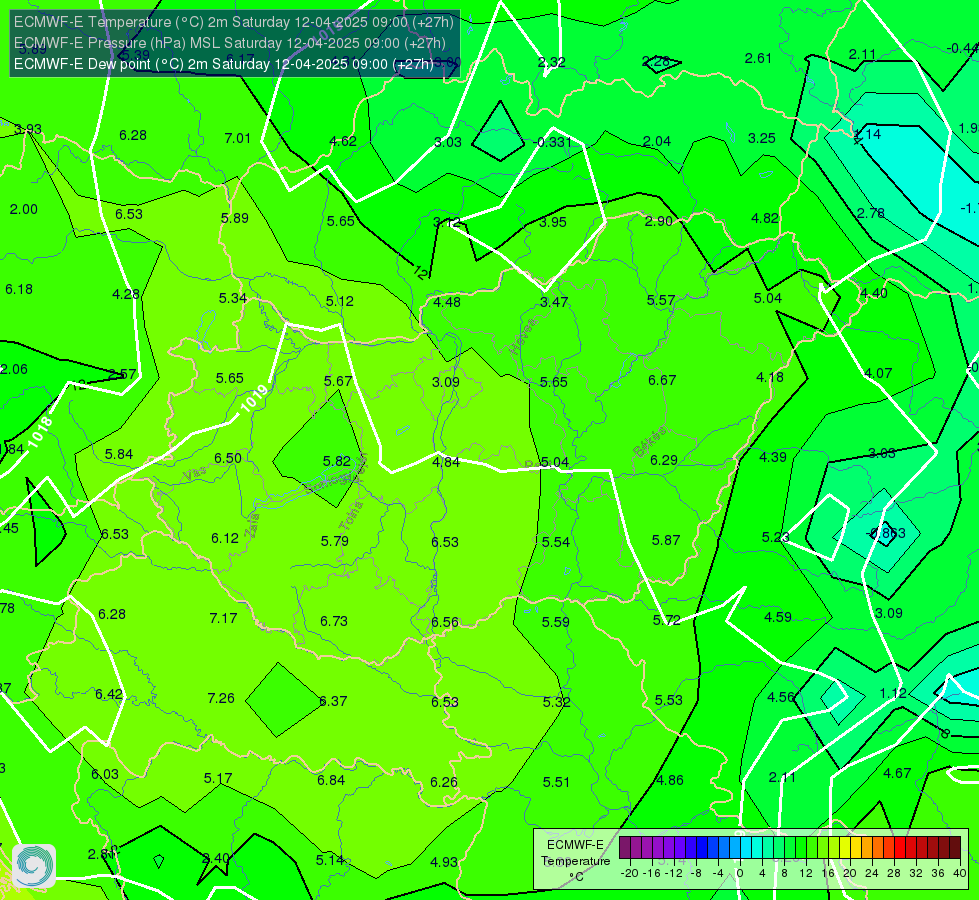Click the dew point value 5.72
Image resolution: width=979 pixels, height=900 pixels.
667,620
